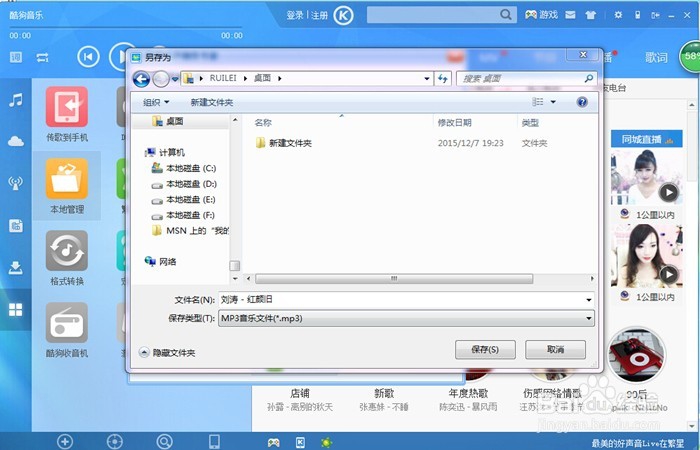Open the radio broadcast sidebar icon
The image size is (700, 450).
16,183
